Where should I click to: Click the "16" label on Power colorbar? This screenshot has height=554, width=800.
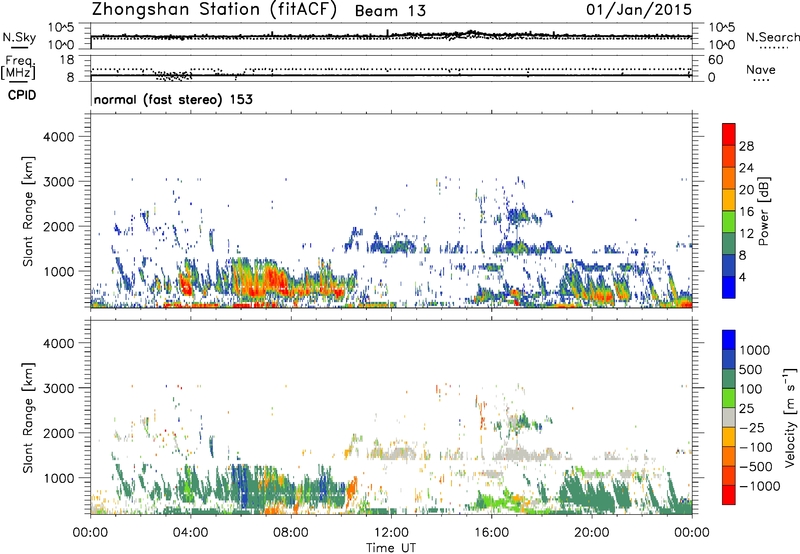pos(746,212)
